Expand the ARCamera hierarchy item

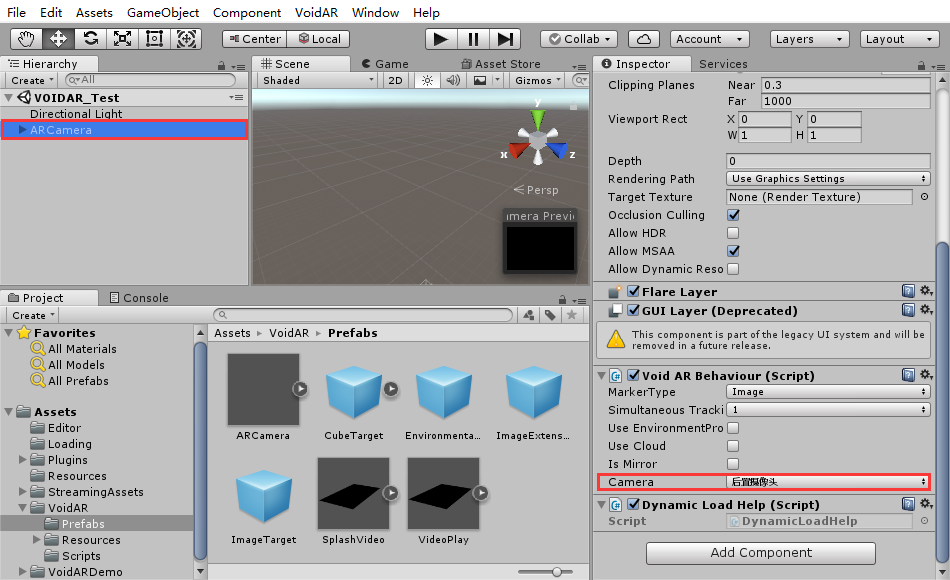(23, 130)
